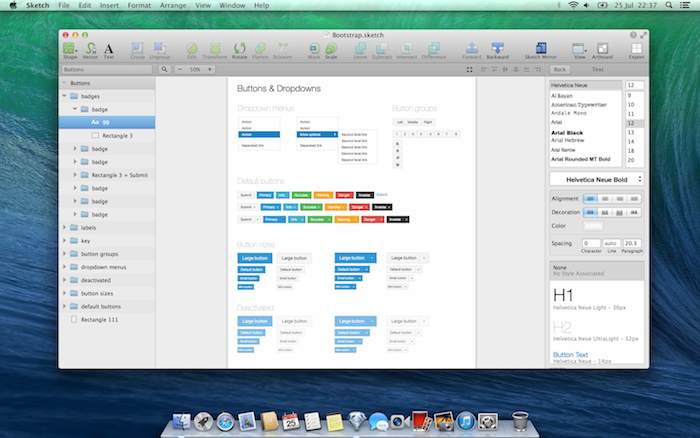
Task: Select the Shape tool in toolbar
Action: (69, 48)
